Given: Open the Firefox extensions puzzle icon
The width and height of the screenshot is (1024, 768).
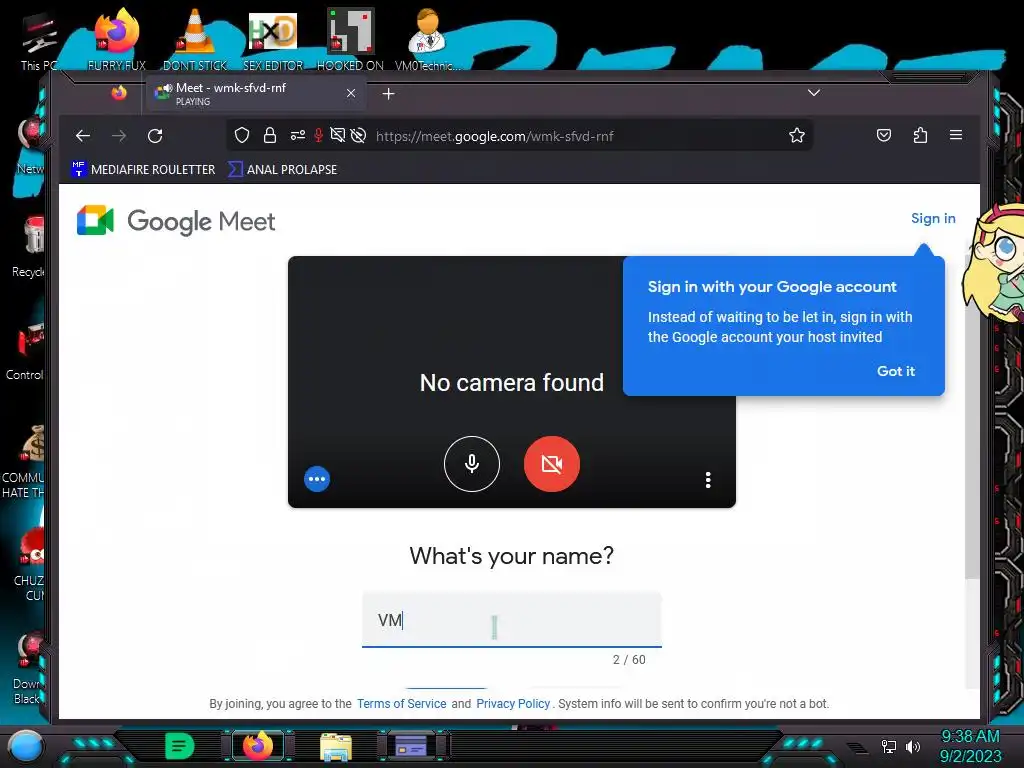Looking at the screenshot, I should click(920, 135).
